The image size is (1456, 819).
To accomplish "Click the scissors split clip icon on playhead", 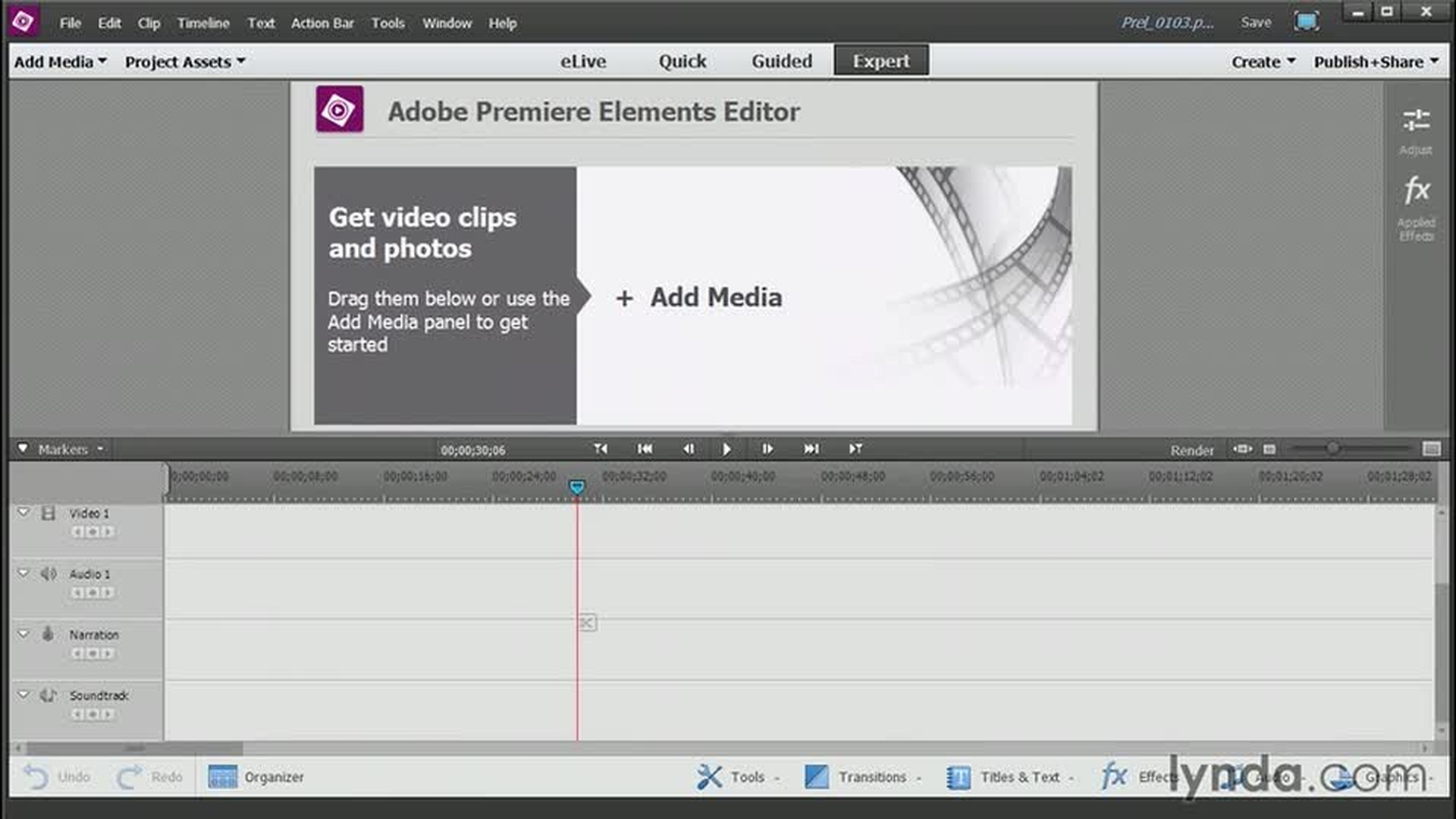I will [x=587, y=623].
